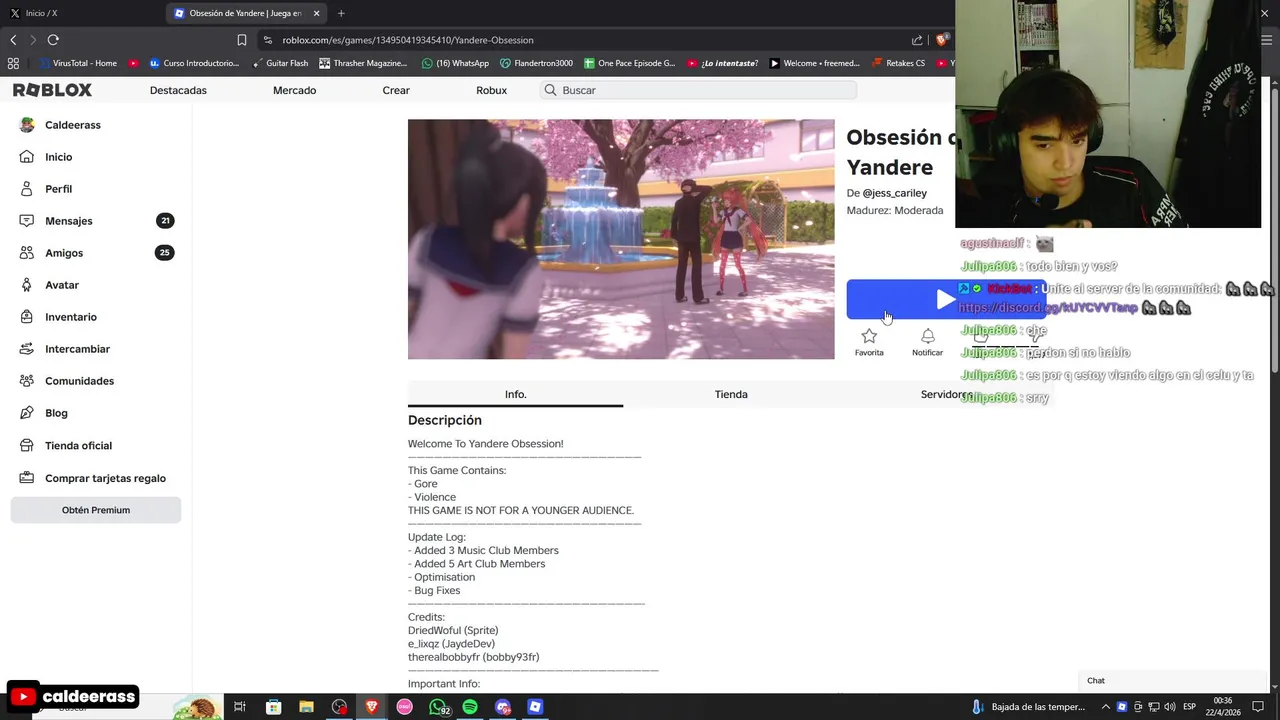Open site settings icon in address bar
The height and width of the screenshot is (720, 1280).
point(268,40)
